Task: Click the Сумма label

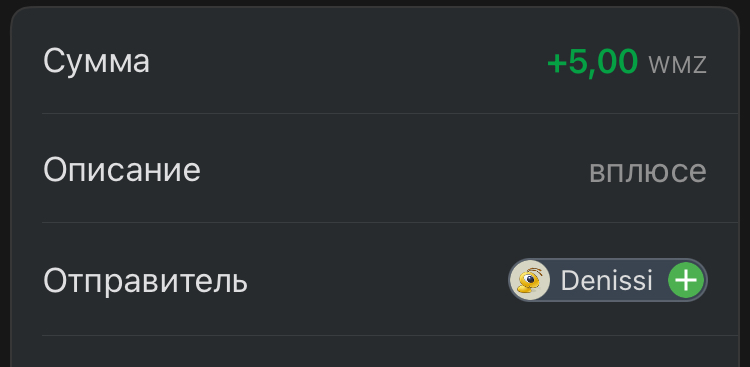Action: click(96, 61)
